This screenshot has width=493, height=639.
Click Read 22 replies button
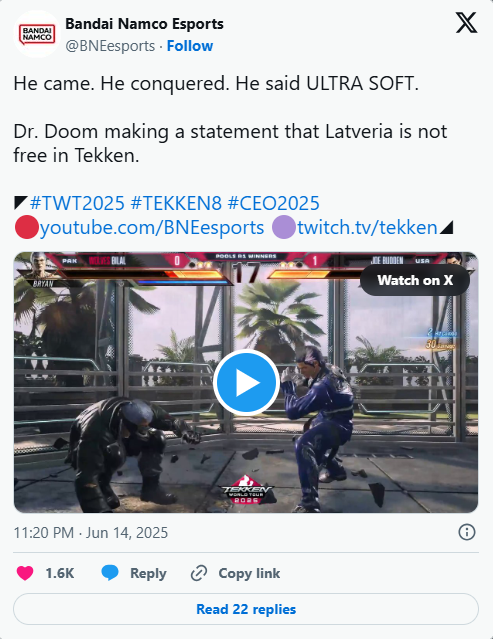(246, 609)
